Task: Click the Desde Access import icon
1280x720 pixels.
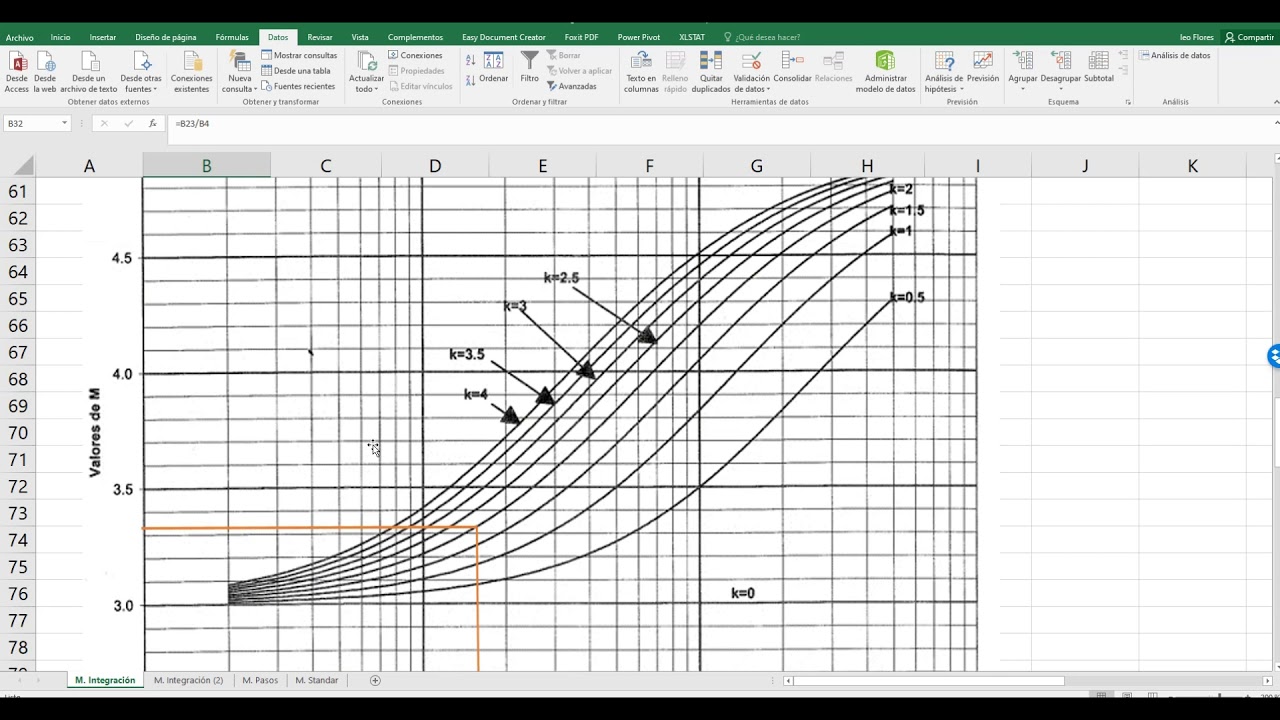Action: [x=17, y=71]
